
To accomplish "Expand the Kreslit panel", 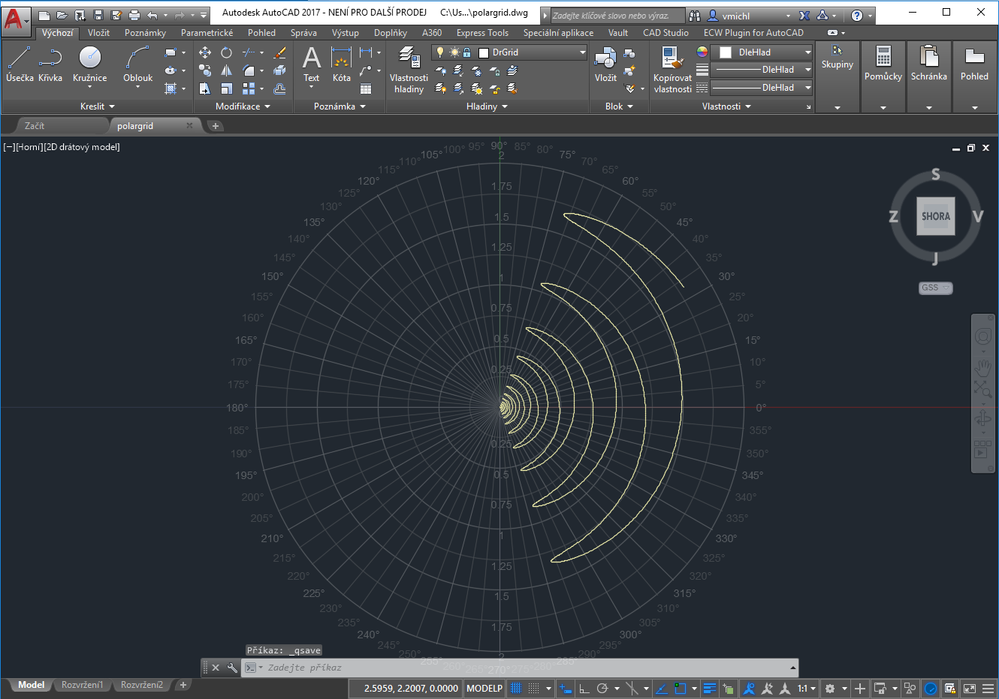I will [97, 106].
